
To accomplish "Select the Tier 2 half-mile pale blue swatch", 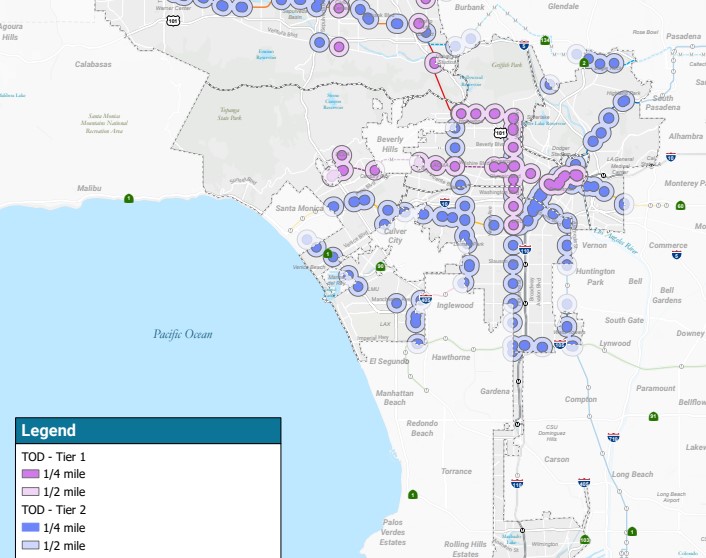I will tap(30, 546).
